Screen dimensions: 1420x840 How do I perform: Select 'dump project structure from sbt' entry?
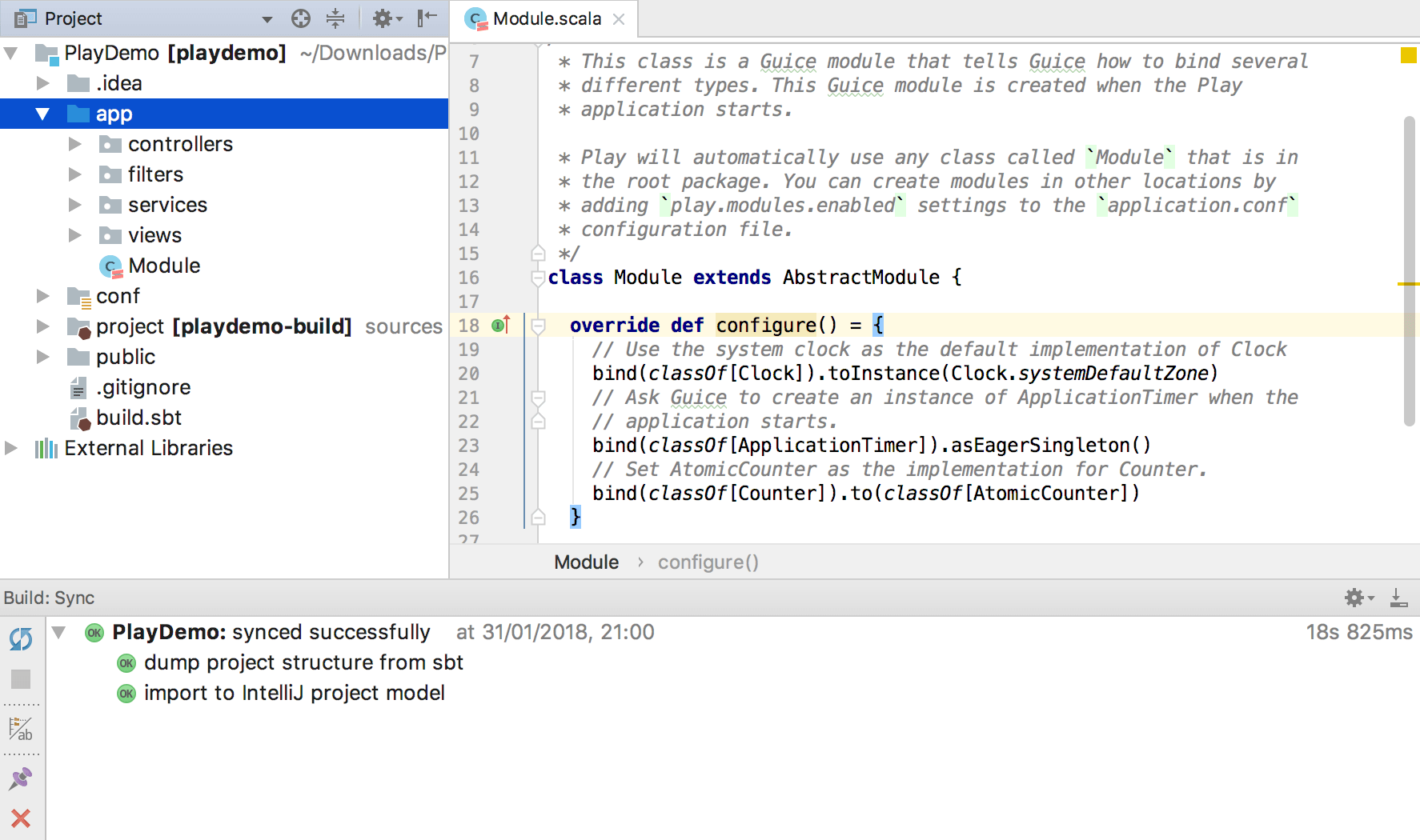[x=303, y=662]
